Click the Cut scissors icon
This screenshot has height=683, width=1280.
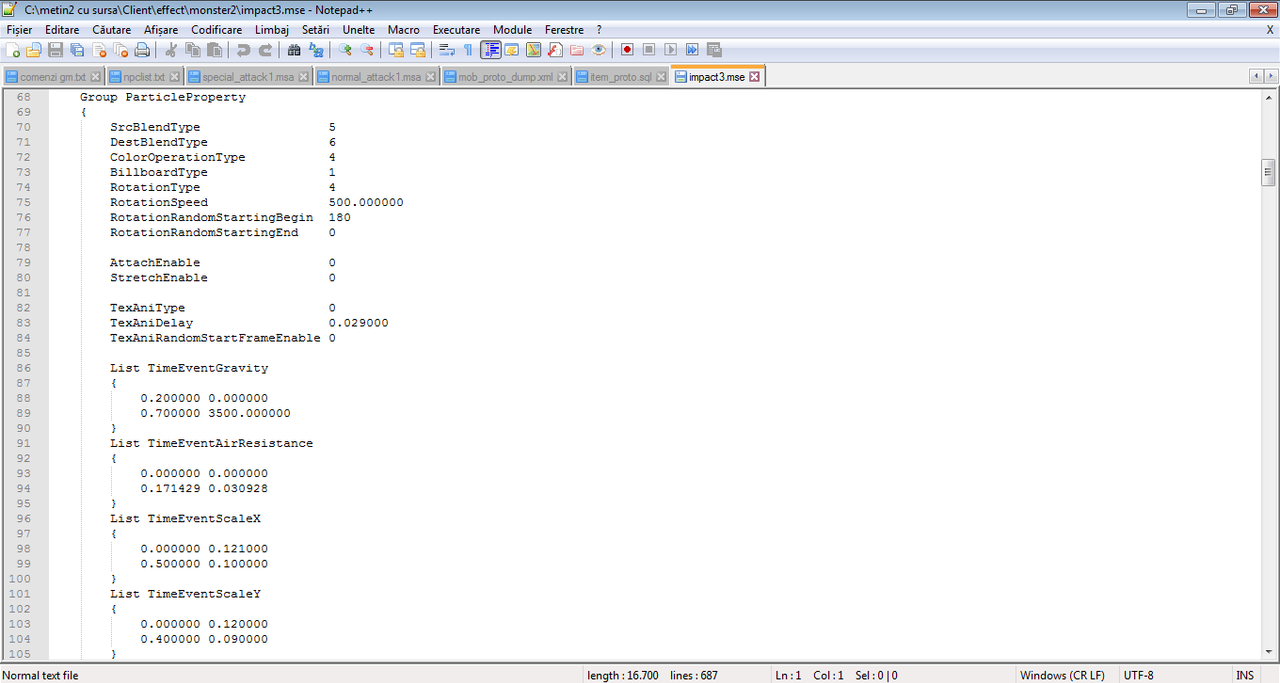171,50
